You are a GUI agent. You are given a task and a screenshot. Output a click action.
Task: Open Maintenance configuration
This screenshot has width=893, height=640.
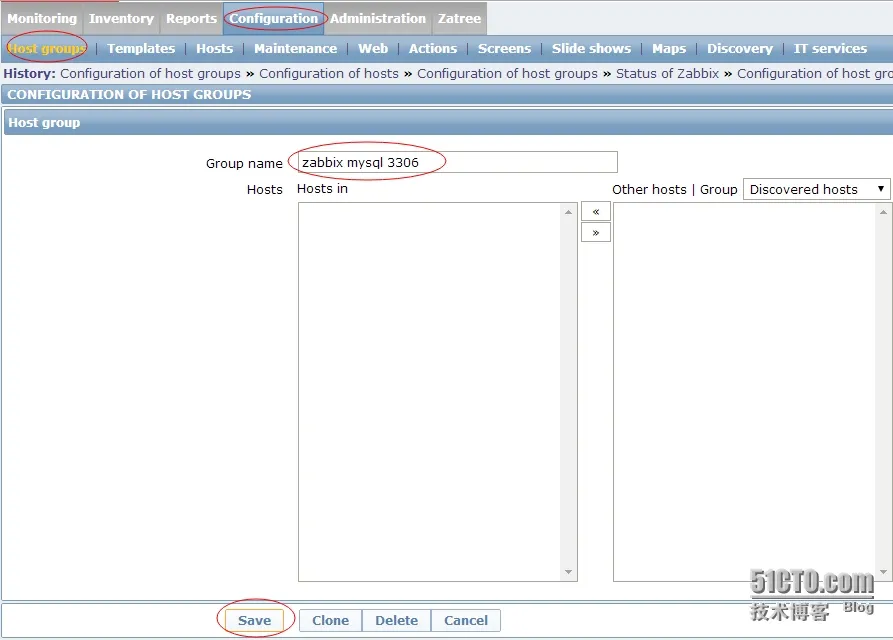(x=295, y=48)
